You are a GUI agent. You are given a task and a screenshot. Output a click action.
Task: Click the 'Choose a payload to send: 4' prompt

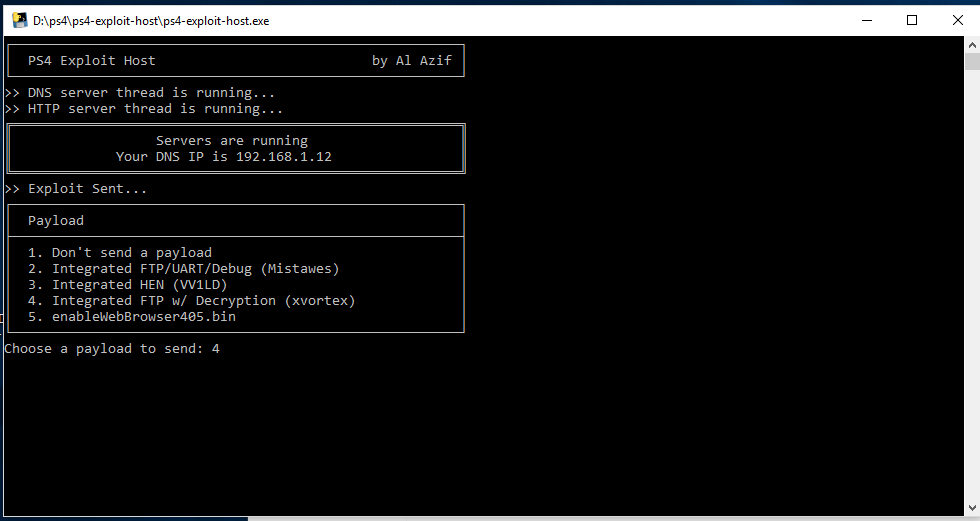point(112,349)
